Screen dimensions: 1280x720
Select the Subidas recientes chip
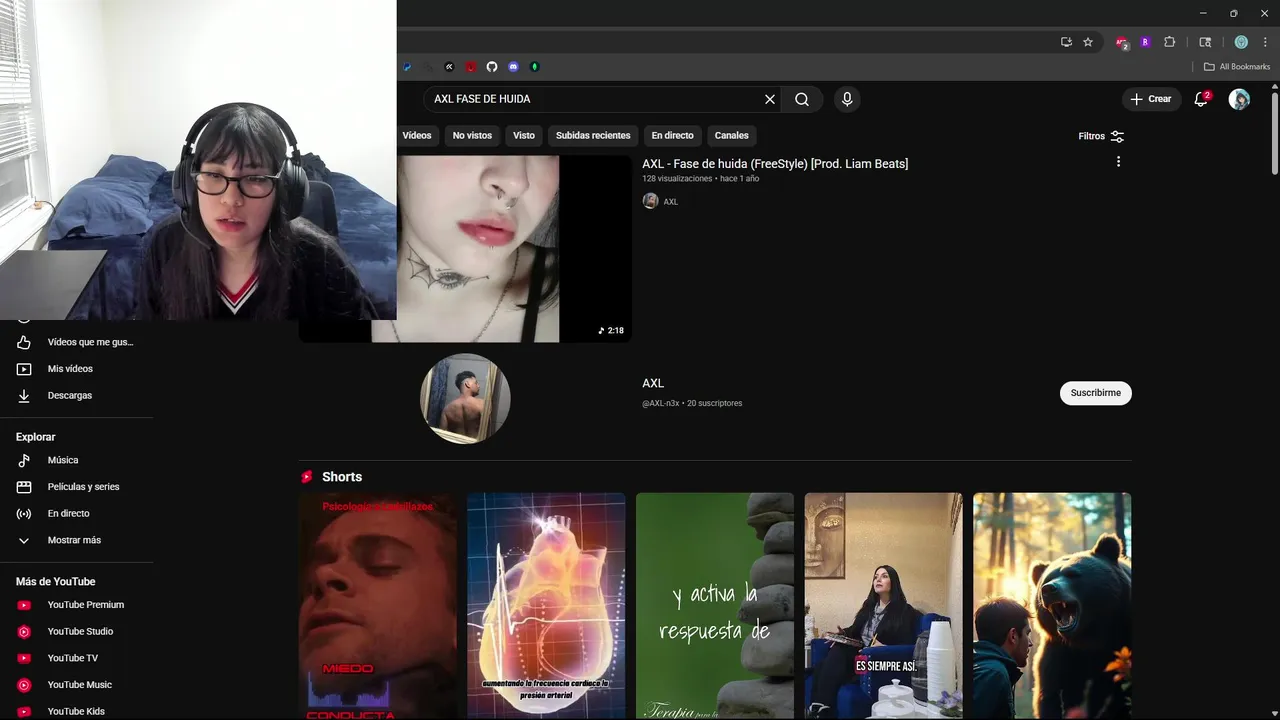click(x=593, y=135)
